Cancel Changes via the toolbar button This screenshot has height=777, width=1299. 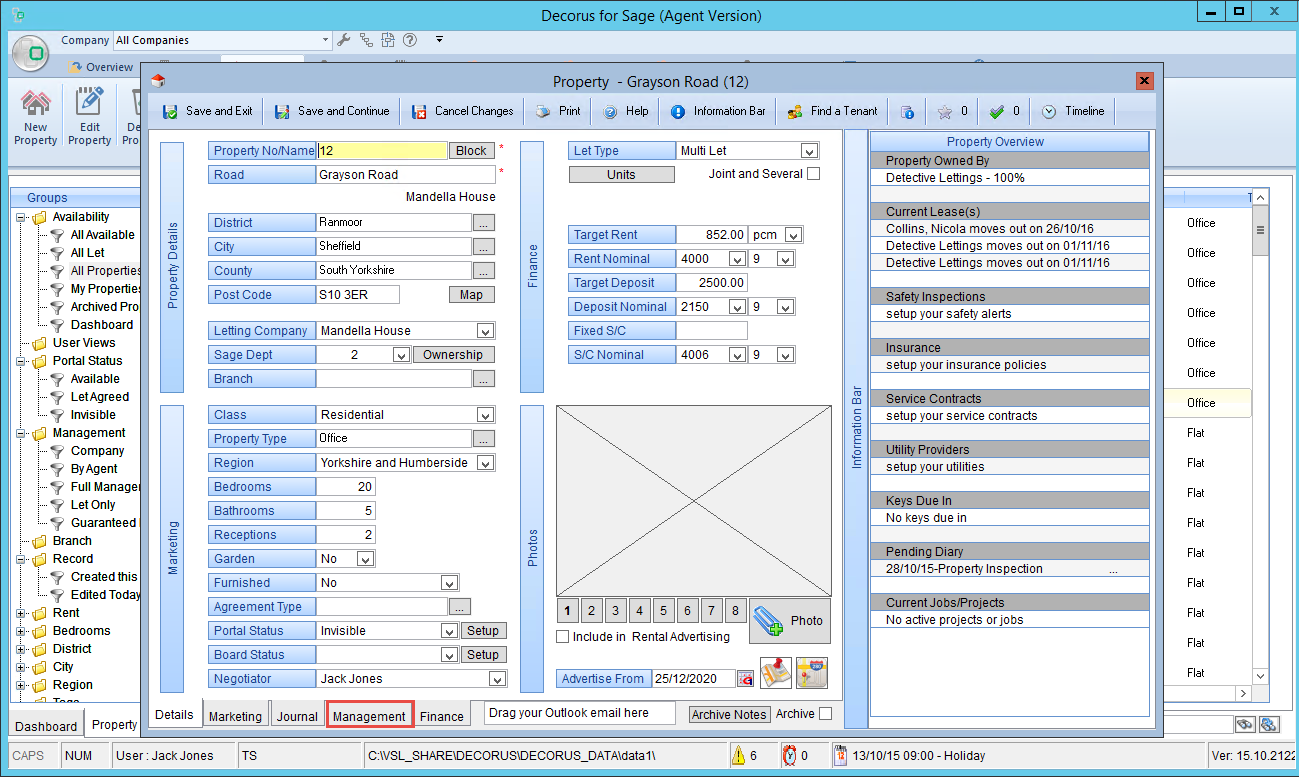pyautogui.click(x=461, y=111)
